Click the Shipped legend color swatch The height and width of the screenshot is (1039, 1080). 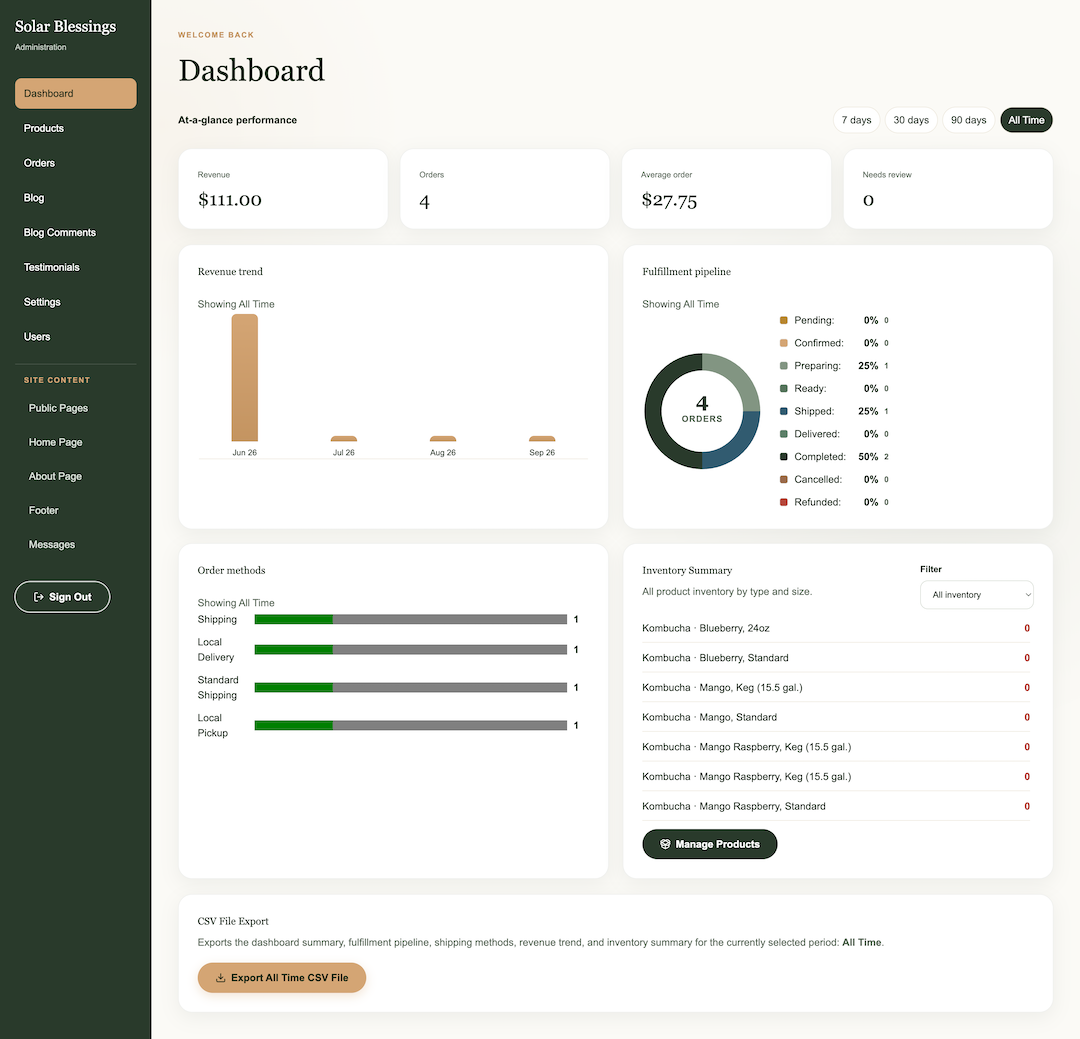coord(783,411)
